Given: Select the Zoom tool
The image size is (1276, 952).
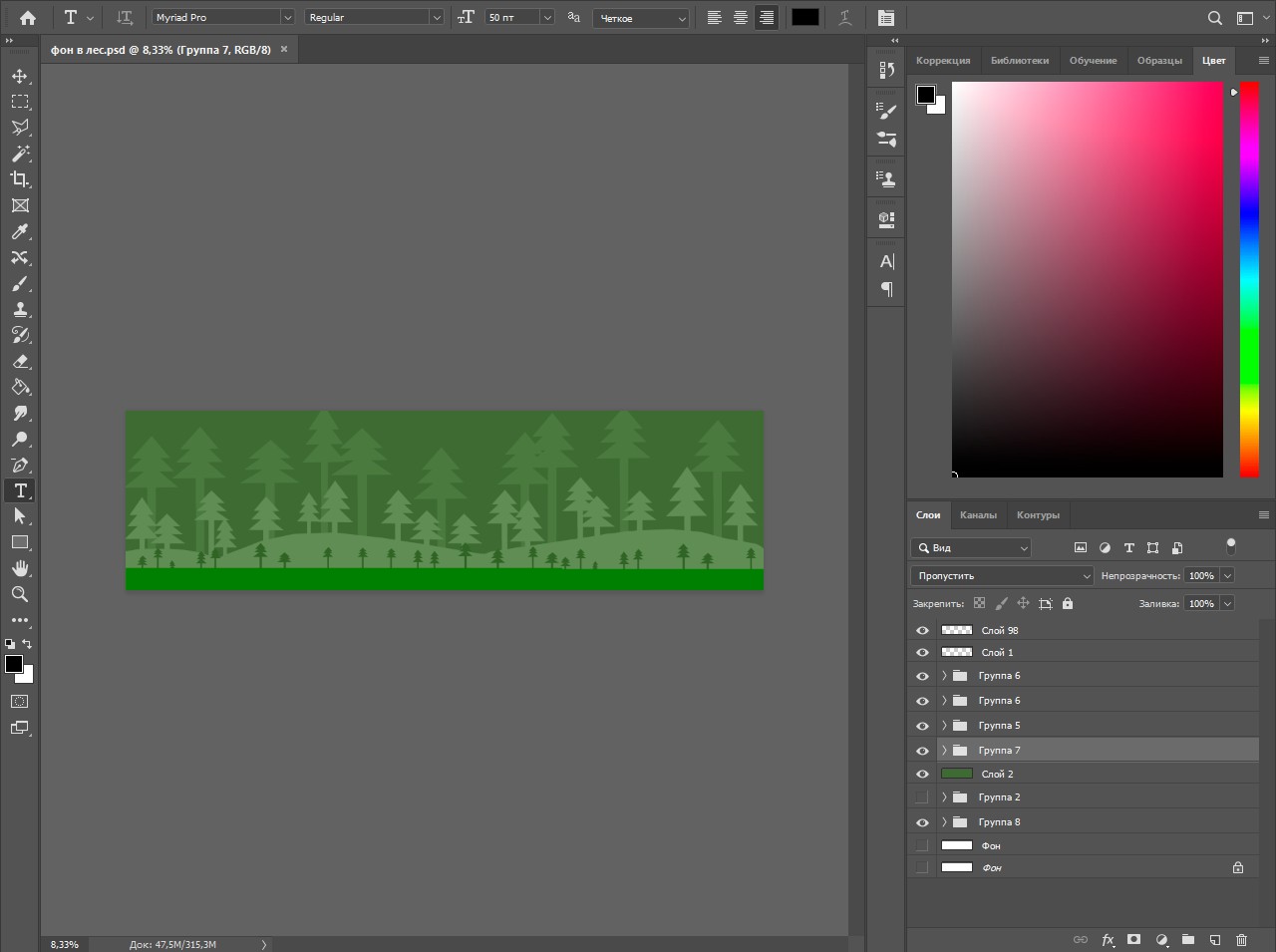Looking at the screenshot, I should (20, 594).
